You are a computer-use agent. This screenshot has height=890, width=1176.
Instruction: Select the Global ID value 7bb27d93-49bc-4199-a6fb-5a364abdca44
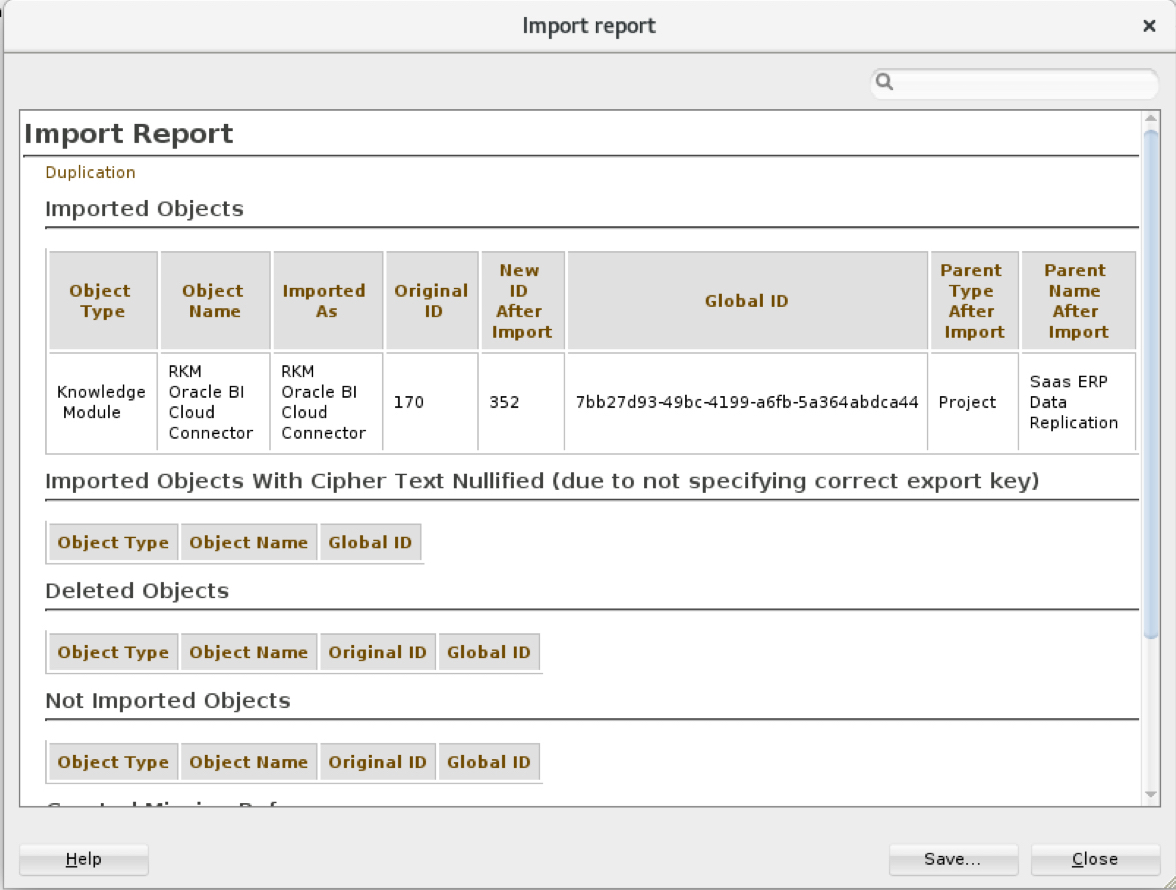tap(747, 402)
